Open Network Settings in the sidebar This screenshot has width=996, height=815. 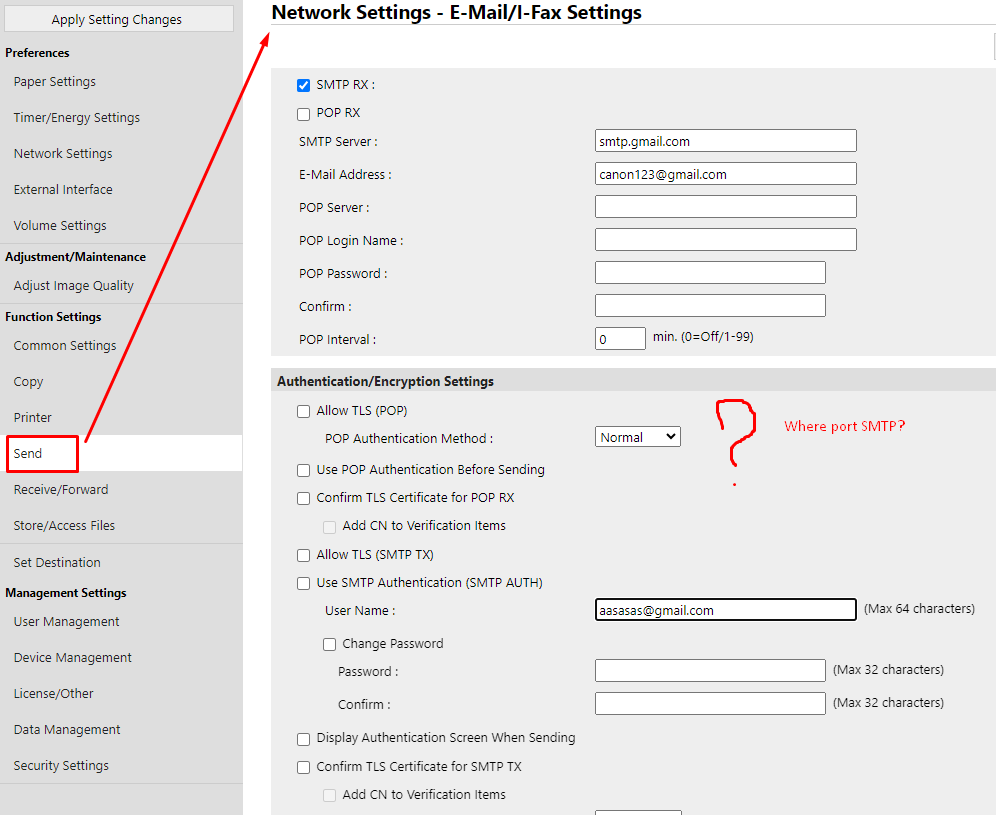pos(62,153)
